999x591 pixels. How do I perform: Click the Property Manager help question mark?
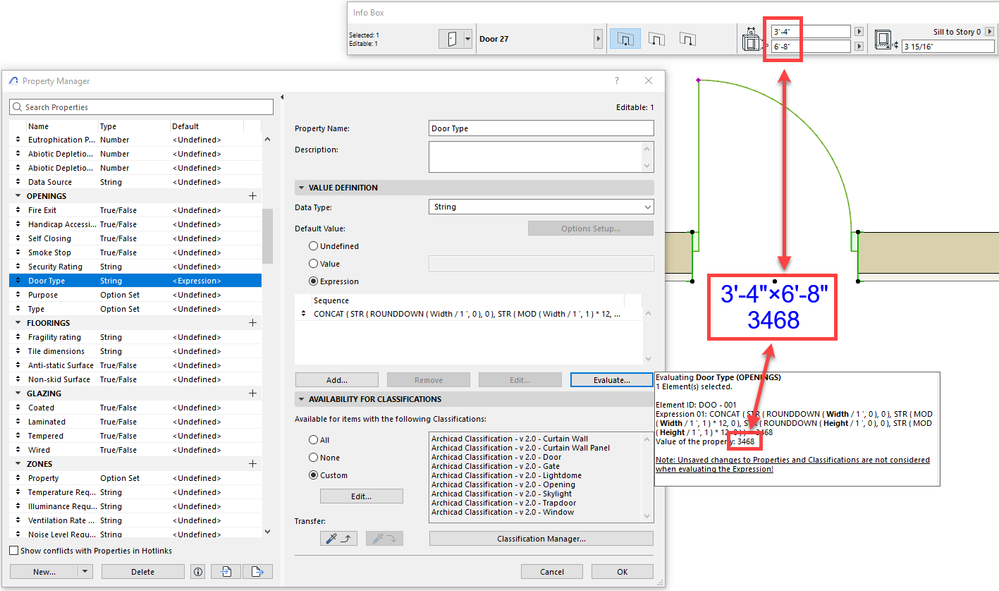[616, 81]
